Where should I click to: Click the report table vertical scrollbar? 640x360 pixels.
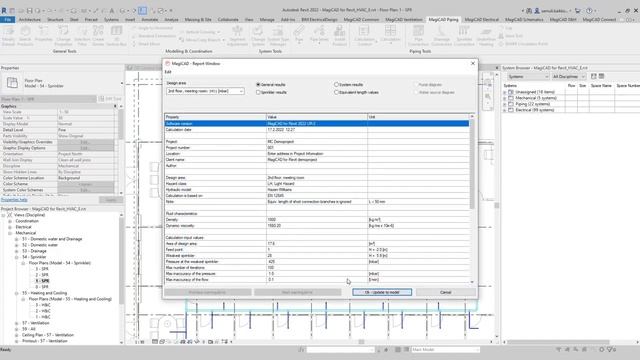pyautogui.click(x=472, y=163)
